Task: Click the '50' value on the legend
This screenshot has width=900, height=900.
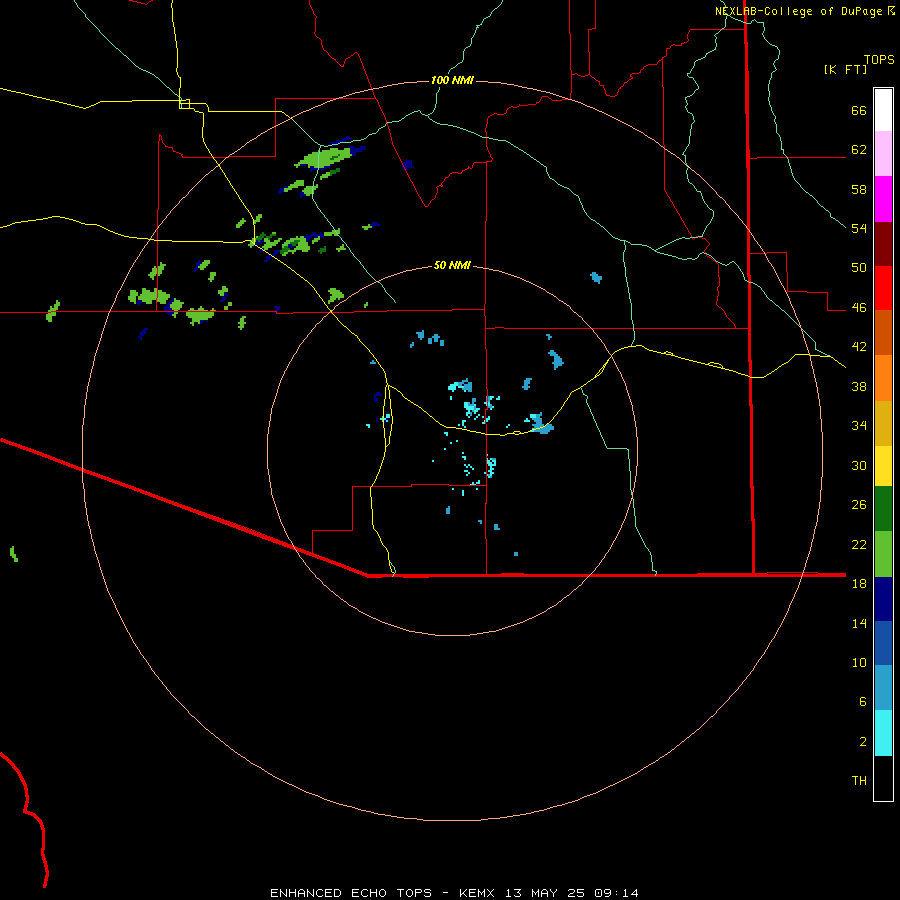Action: point(859,268)
